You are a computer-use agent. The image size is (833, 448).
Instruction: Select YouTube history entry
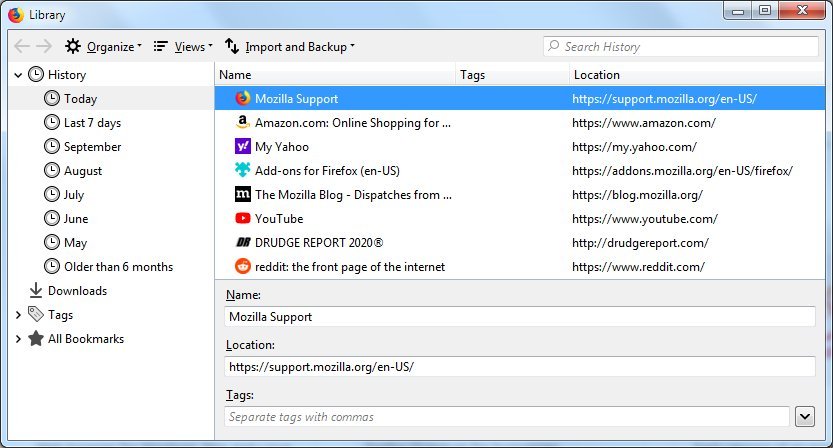click(x=520, y=218)
